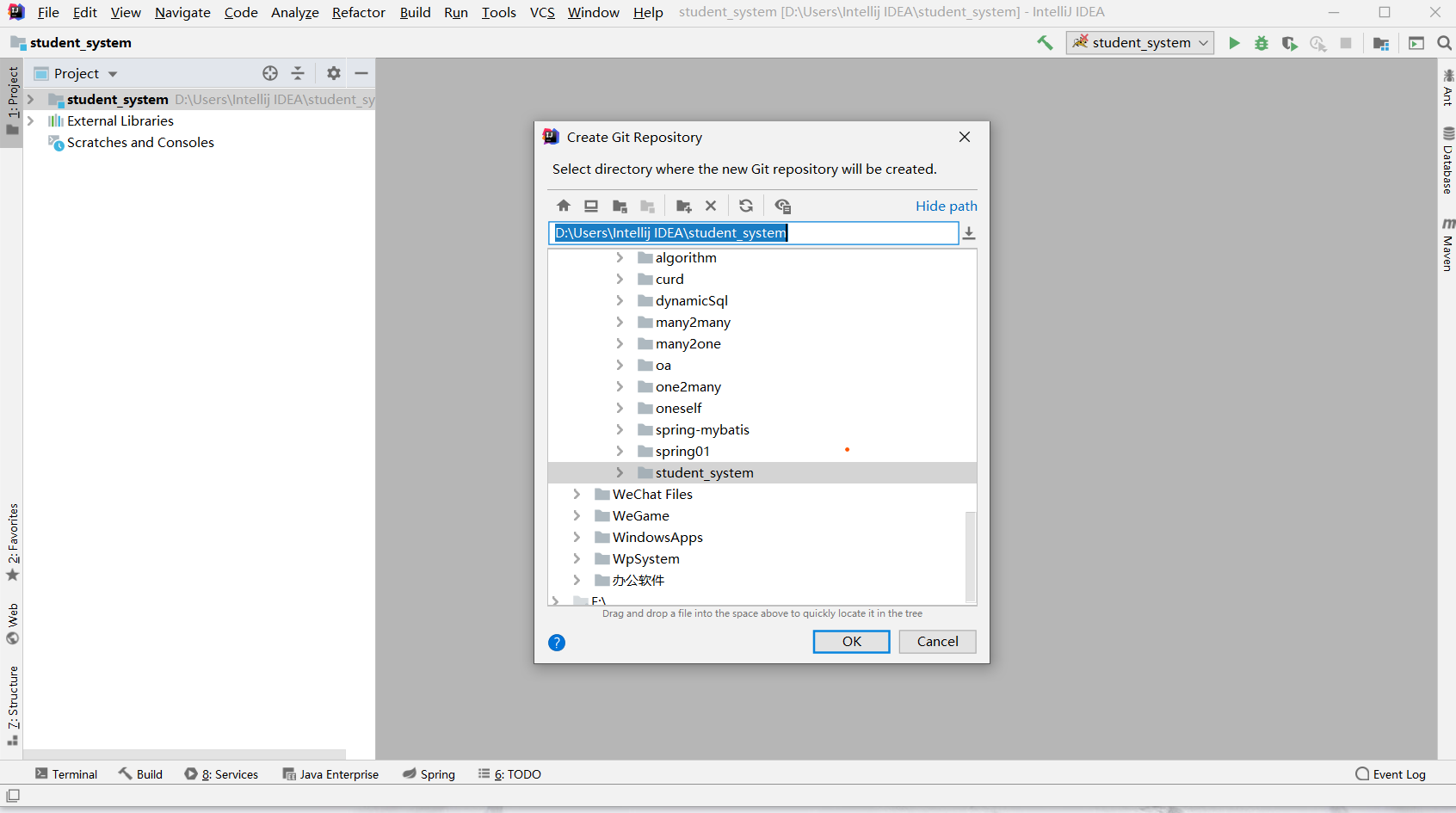Screen dimensions: 1456x813
Task: Open Project panel settings gear
Action: [x=334, y=73]
